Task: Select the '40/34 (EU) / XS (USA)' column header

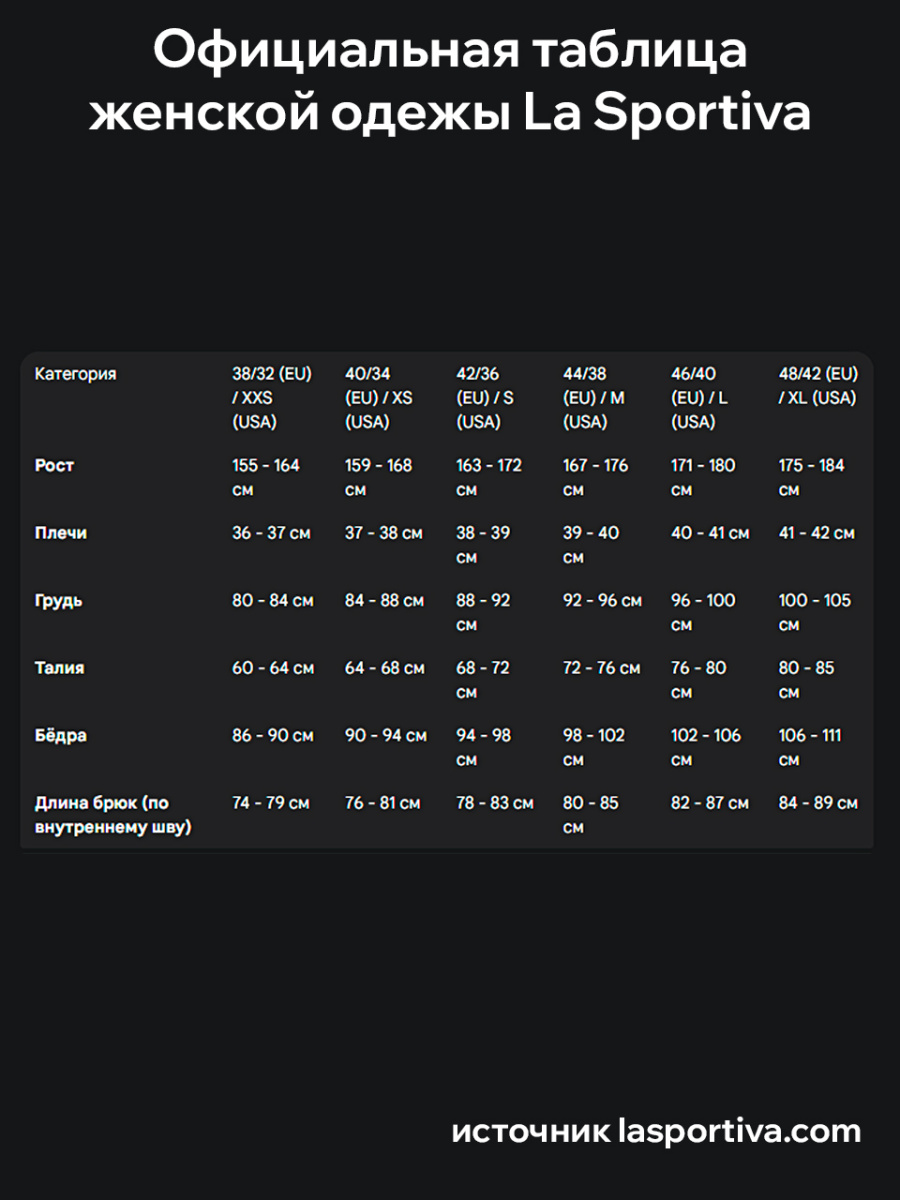Action: coord(379,398)
